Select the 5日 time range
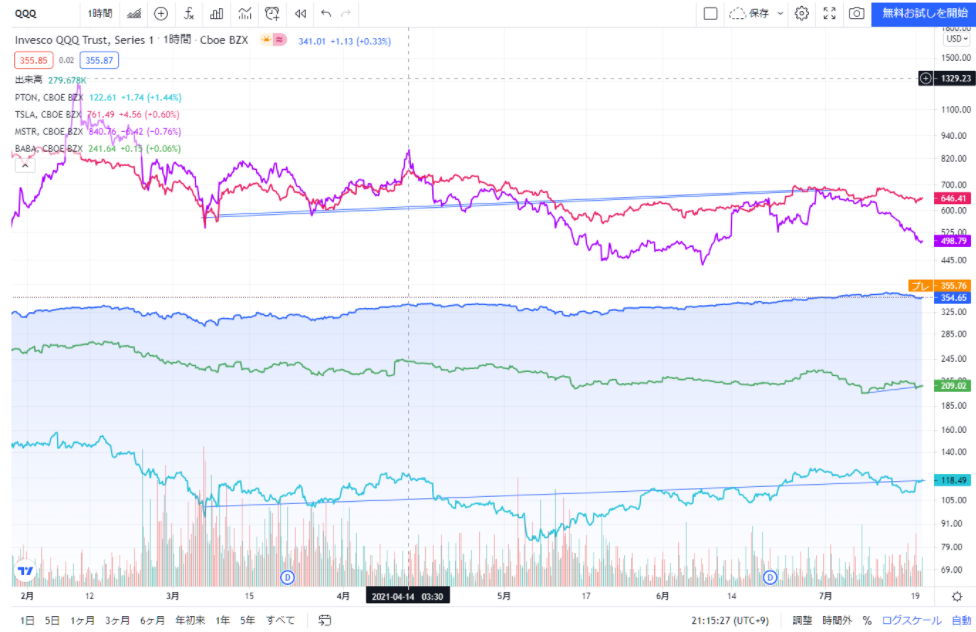976x632 pixels. click(x=52, y=620)
